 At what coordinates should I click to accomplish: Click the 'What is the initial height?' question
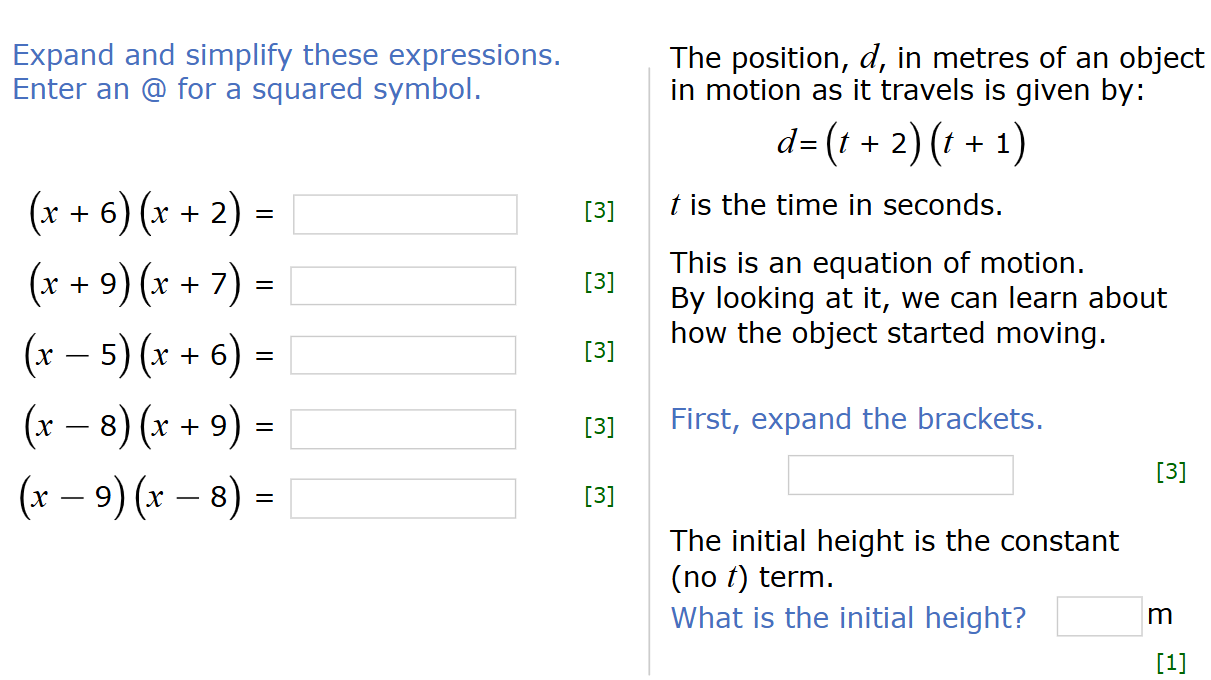pyautogui.click(x=848, y=618)
